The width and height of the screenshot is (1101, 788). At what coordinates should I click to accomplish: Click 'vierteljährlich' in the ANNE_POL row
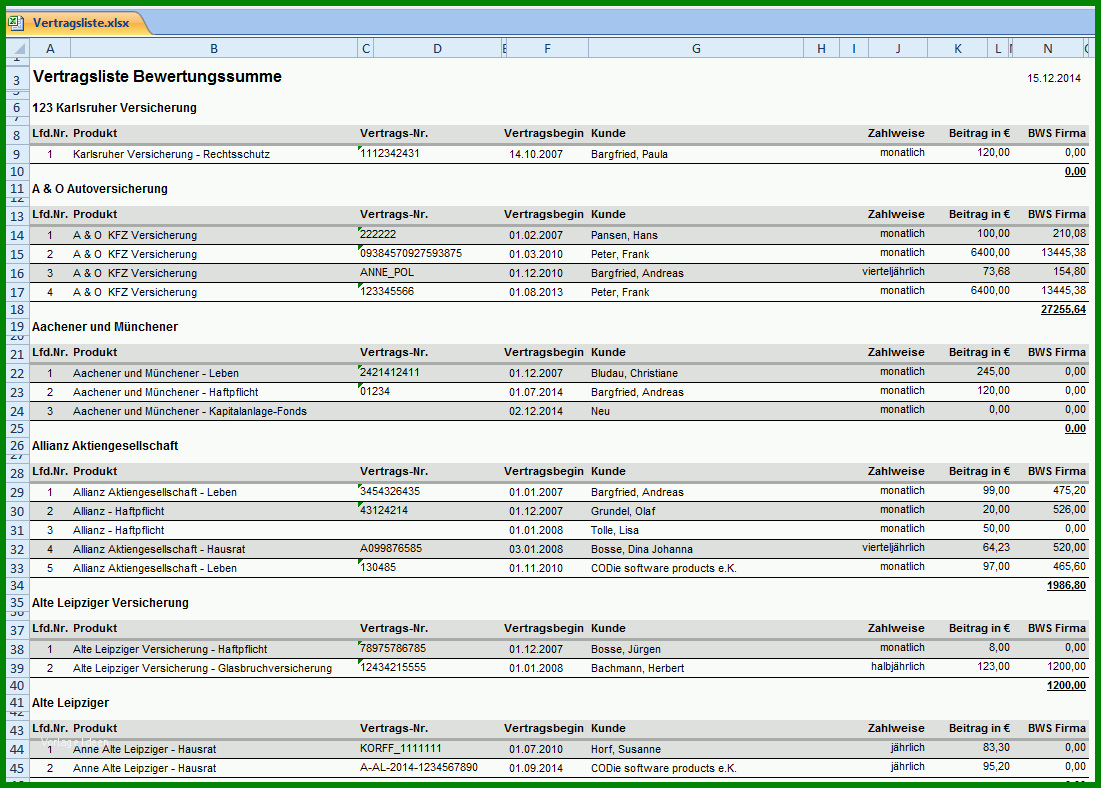(893, 271)
